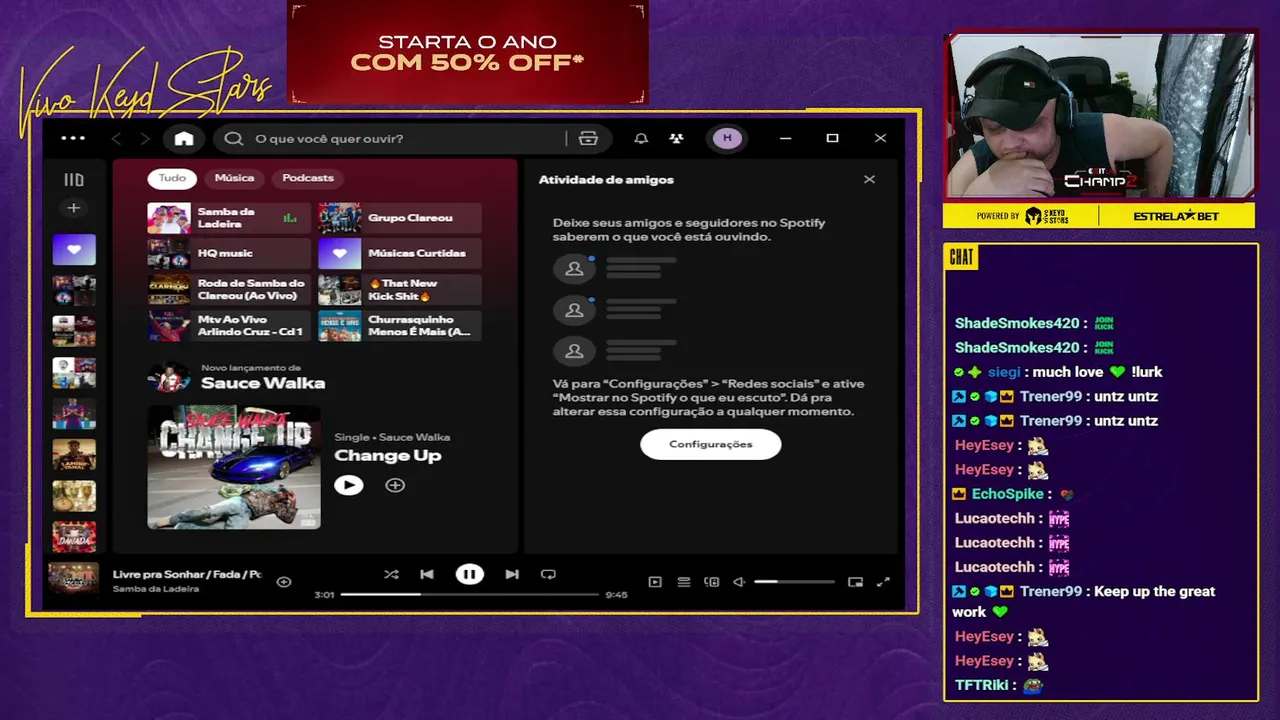Enter full screen player

pos(883,581)
